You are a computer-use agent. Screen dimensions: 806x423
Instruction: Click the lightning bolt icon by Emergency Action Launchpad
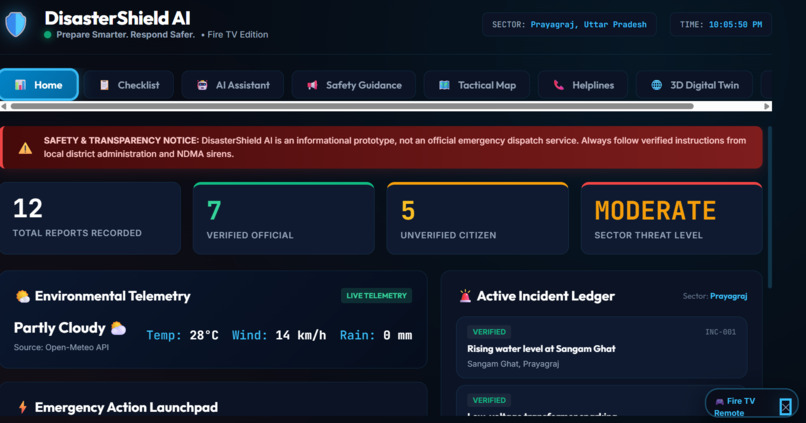coord(23,407)
